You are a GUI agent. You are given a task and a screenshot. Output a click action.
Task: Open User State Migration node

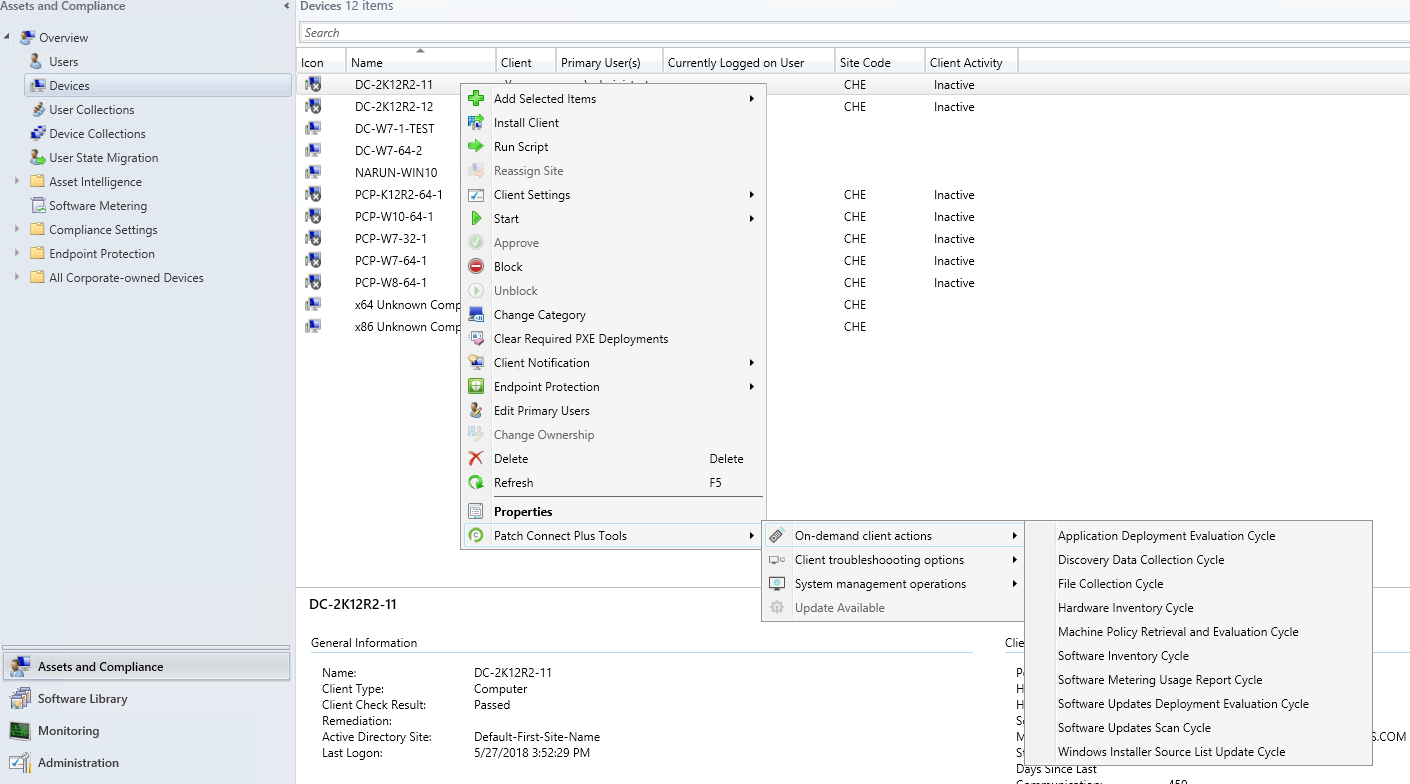[x=104, y=158]
